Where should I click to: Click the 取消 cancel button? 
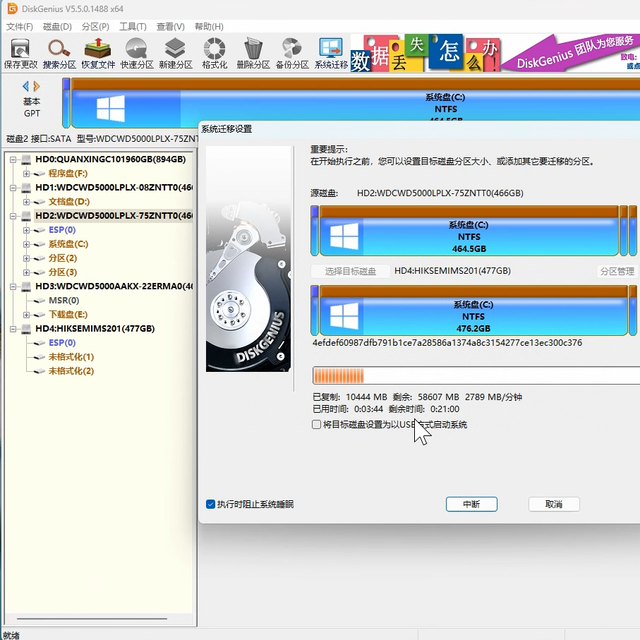[x=554, y=504]
